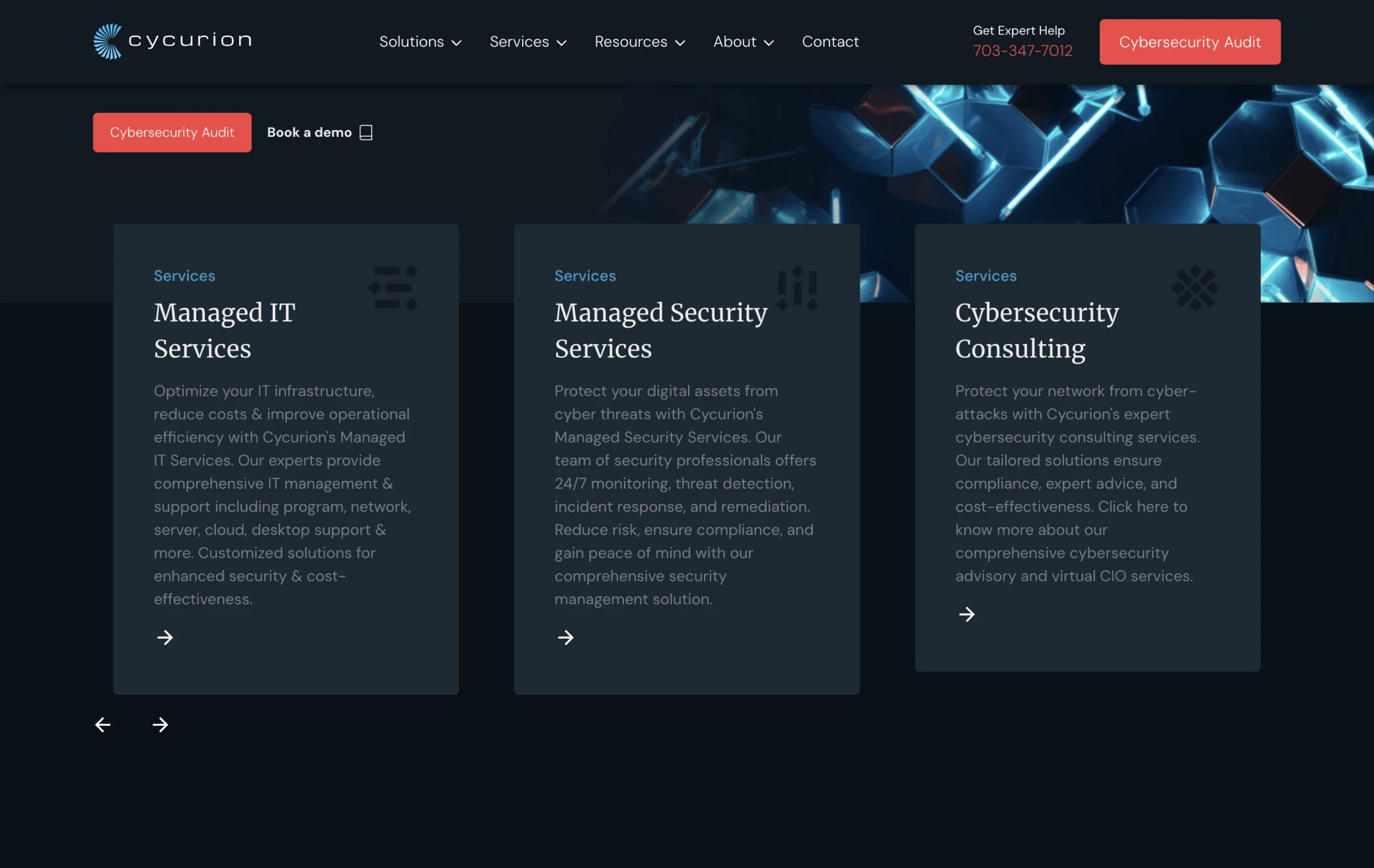Expand the Resources dropdown chevron
This screenshot has width=1374, height=868.
click(680, 43)
